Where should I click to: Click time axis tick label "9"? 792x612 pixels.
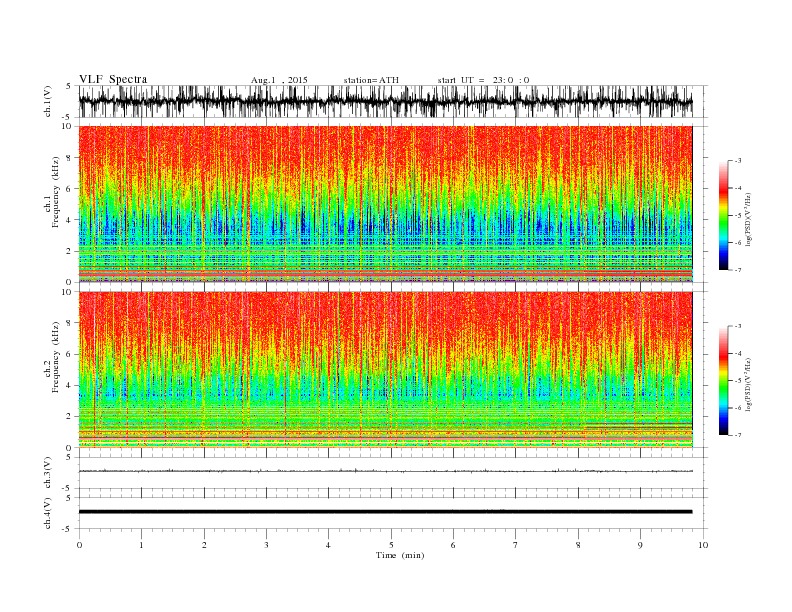tap(640, 545)
